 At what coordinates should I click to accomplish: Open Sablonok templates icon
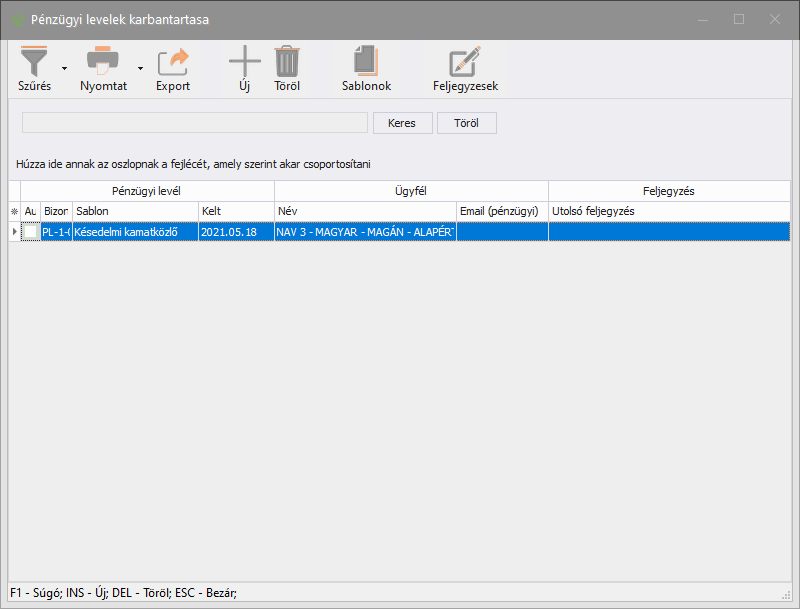coord(366,62)
